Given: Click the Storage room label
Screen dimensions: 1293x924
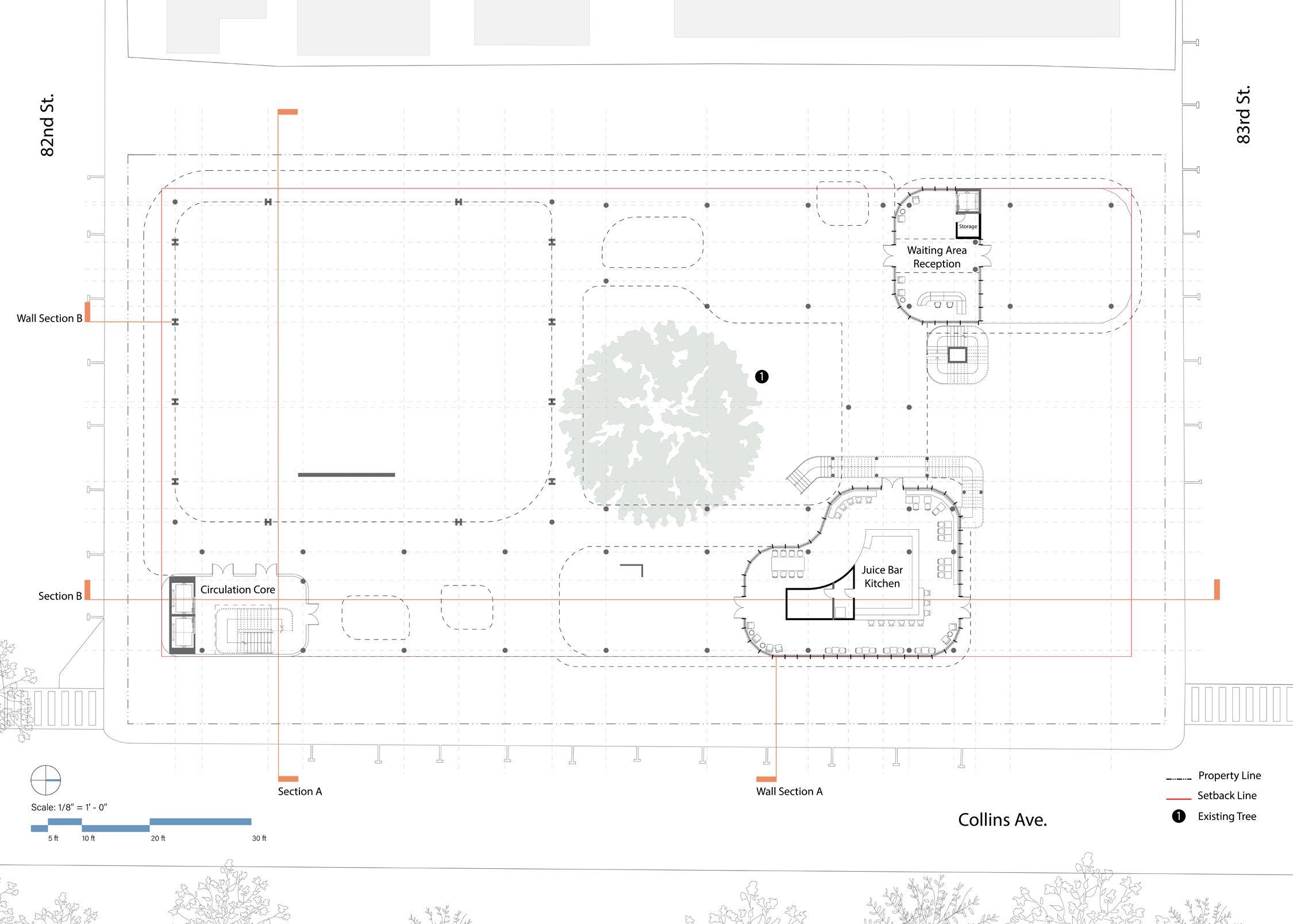Looking at the screenshot, I should tap(968, 226).
